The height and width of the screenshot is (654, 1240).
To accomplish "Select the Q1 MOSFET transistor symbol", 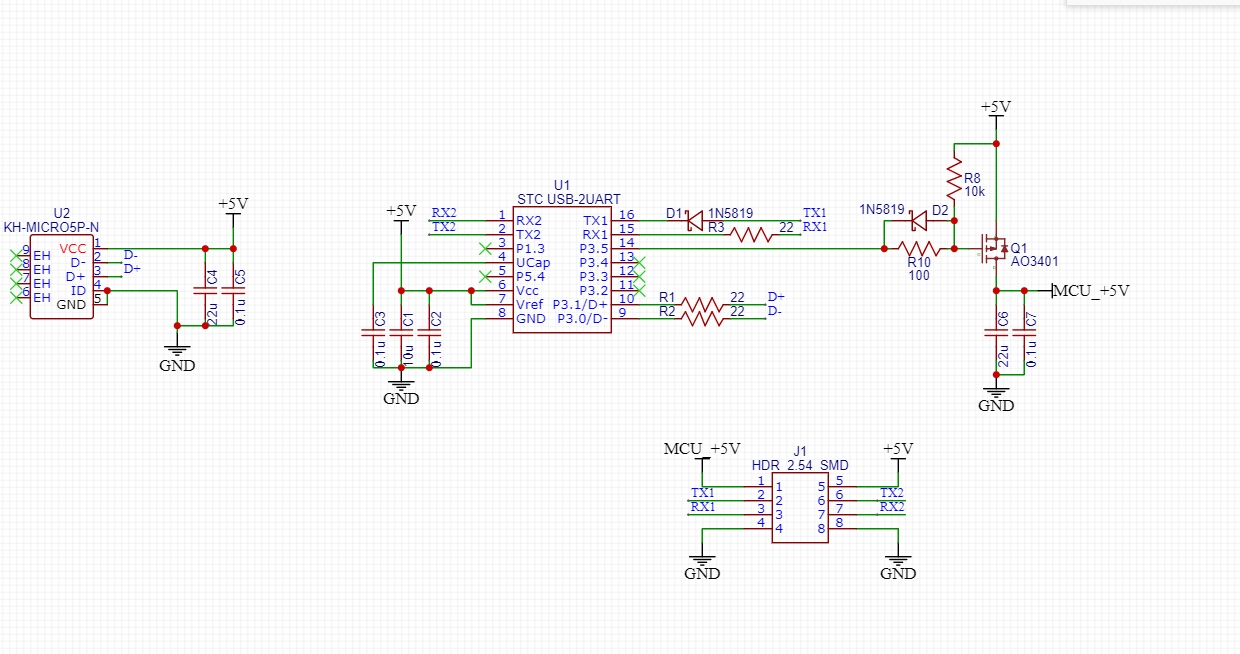I will (x=994, y=247).
